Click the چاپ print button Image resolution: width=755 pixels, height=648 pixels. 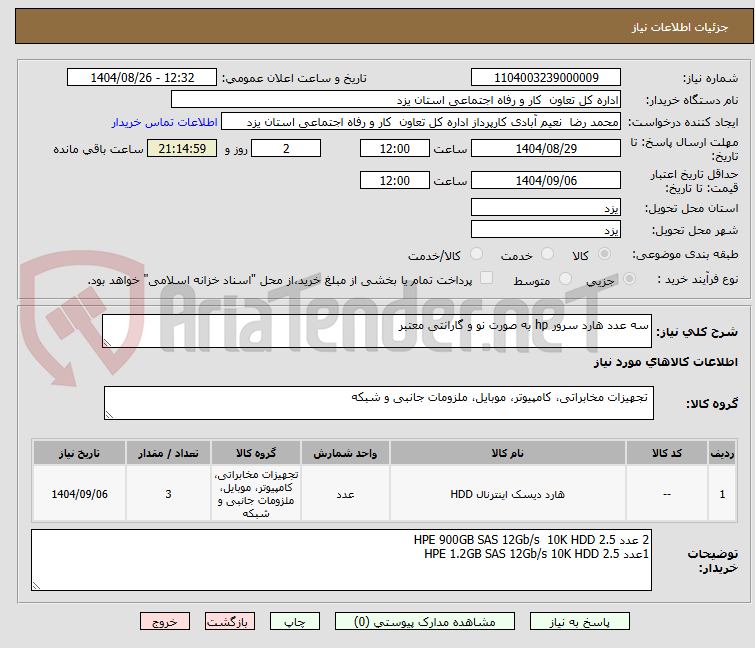click(x=295, y=622)
